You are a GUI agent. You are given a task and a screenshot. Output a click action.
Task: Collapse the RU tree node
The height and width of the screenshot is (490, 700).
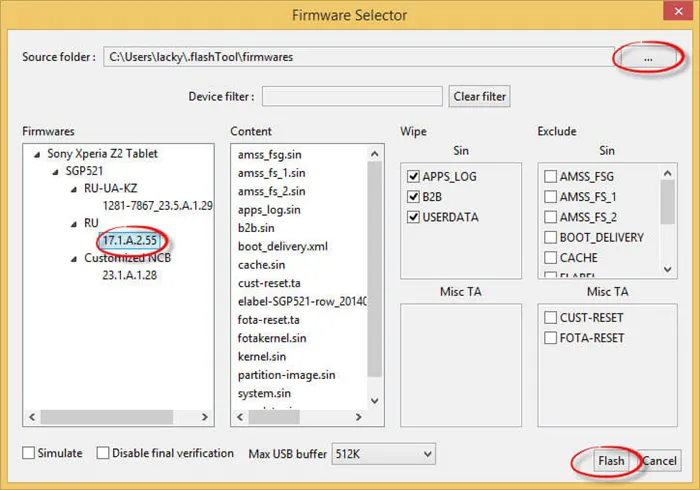[x=74, y=224]
